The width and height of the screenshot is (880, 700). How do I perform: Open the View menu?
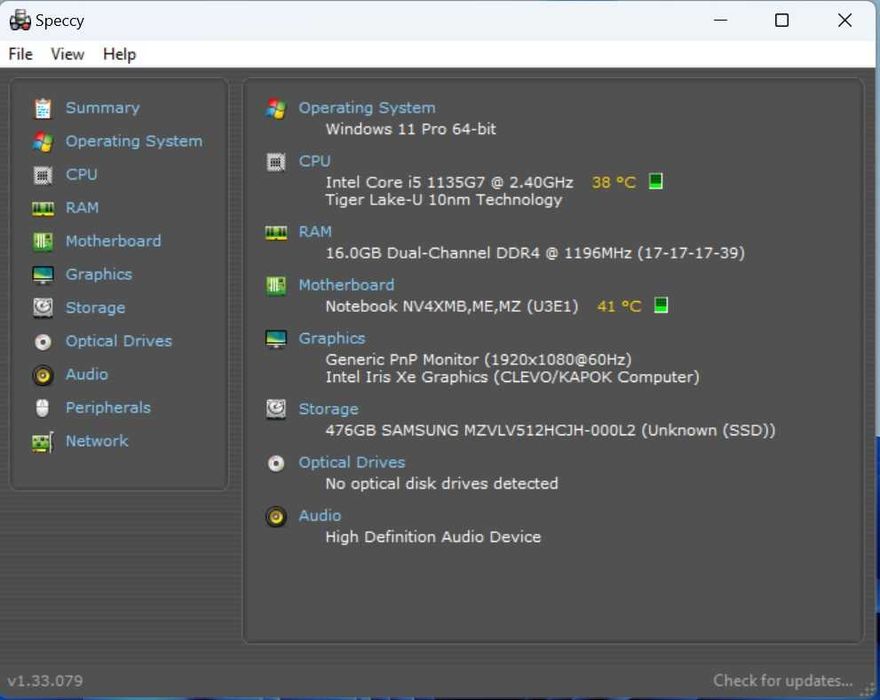[67, 54]
